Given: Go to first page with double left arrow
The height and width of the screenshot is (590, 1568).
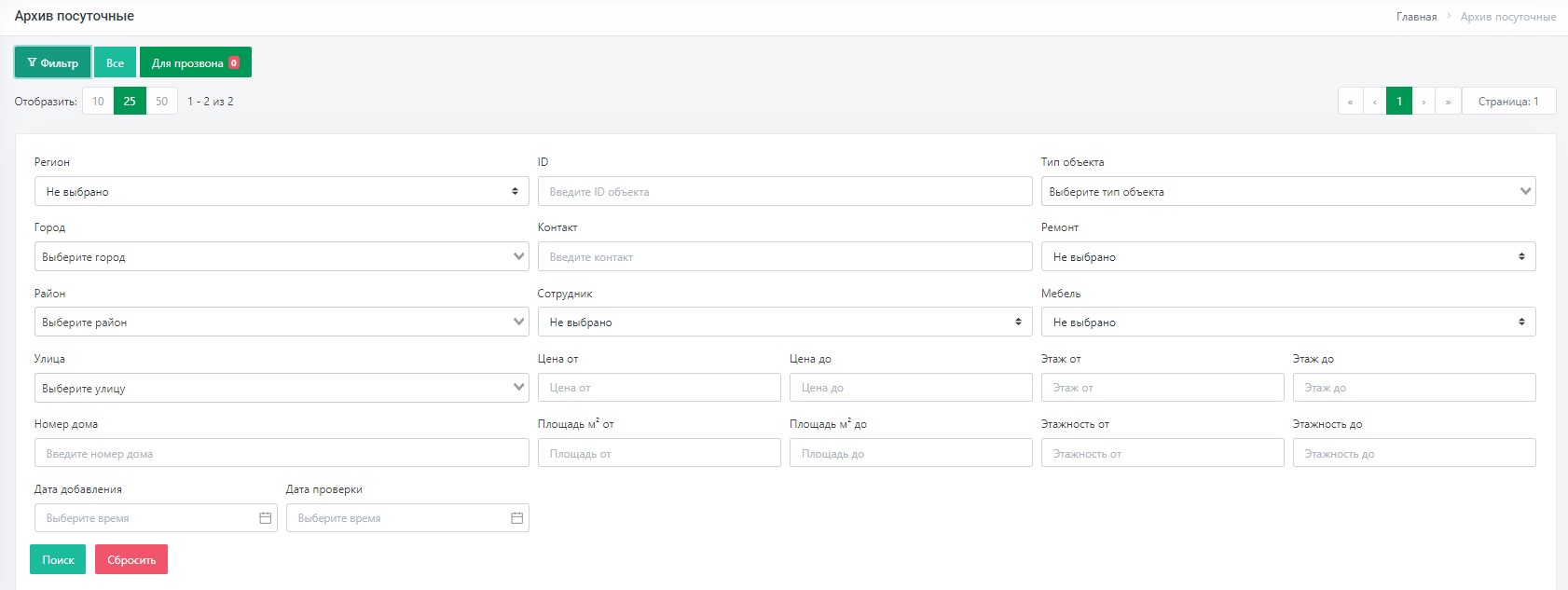Looking at the screenshot, I should tap(1350, 101).
